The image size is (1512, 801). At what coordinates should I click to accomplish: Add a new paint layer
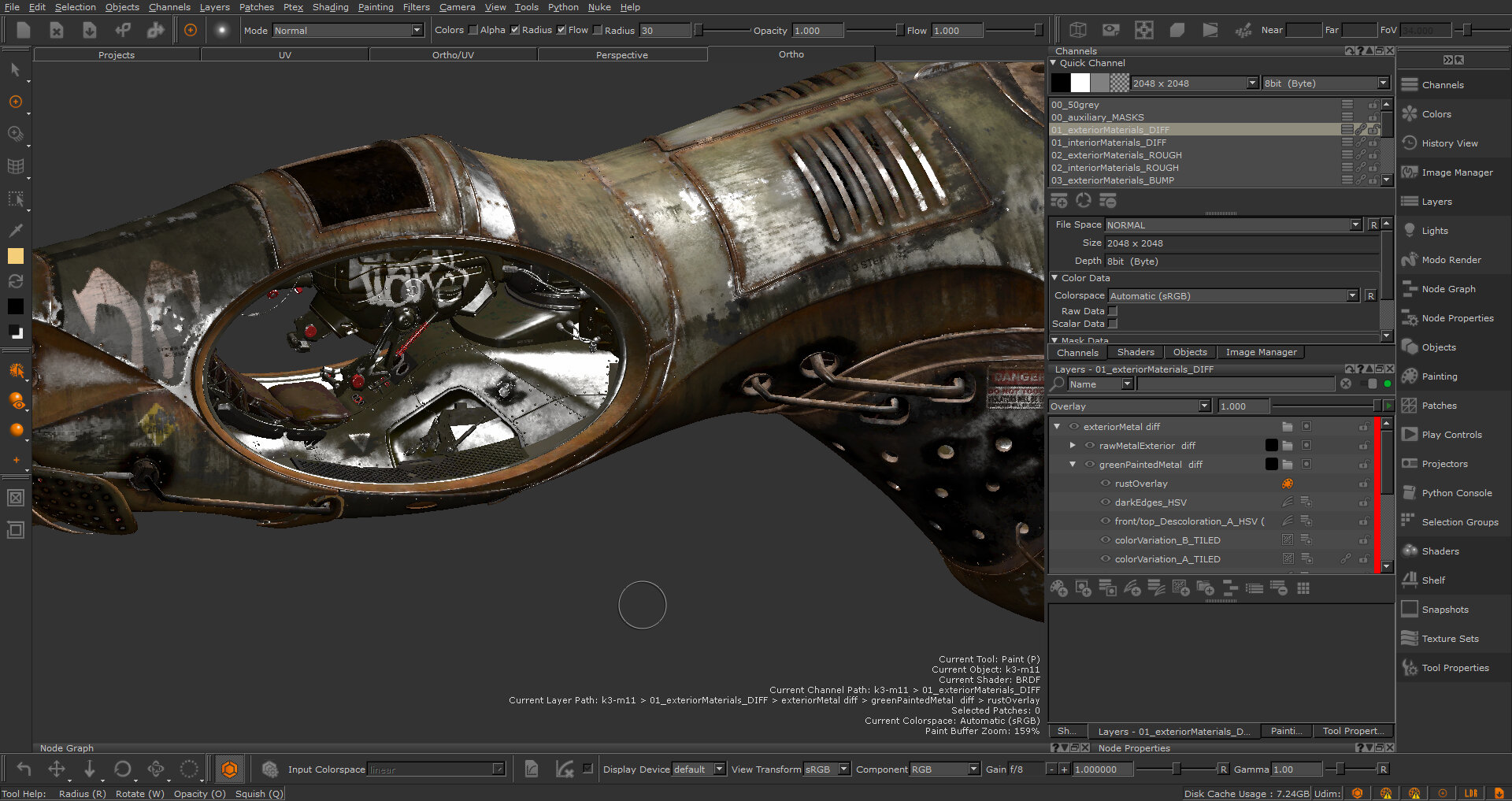[1058, 588]
